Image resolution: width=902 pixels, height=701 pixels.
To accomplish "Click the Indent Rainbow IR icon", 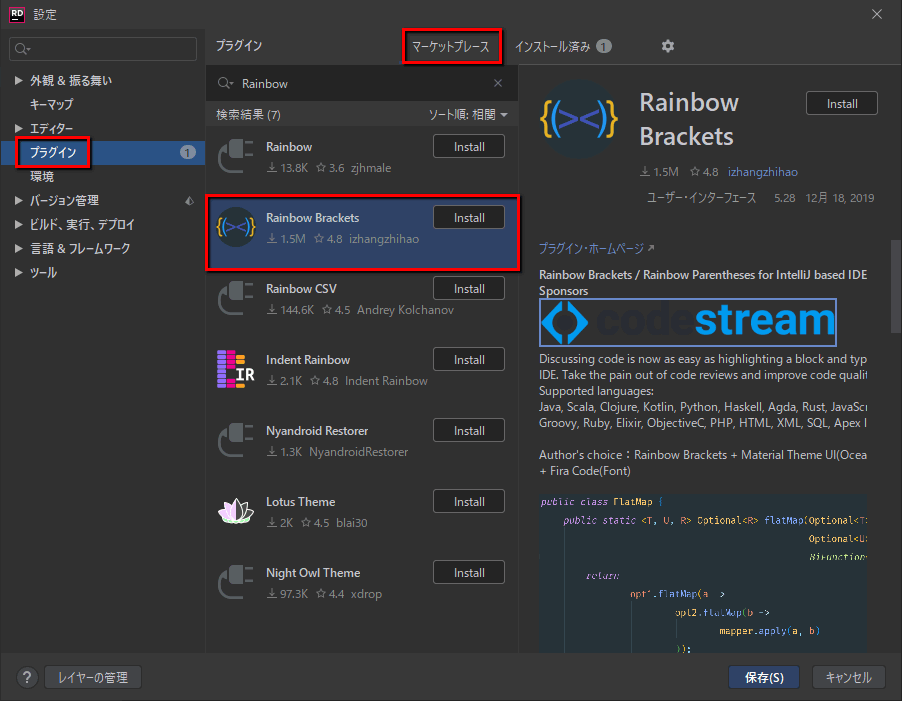I will (236, 369).
